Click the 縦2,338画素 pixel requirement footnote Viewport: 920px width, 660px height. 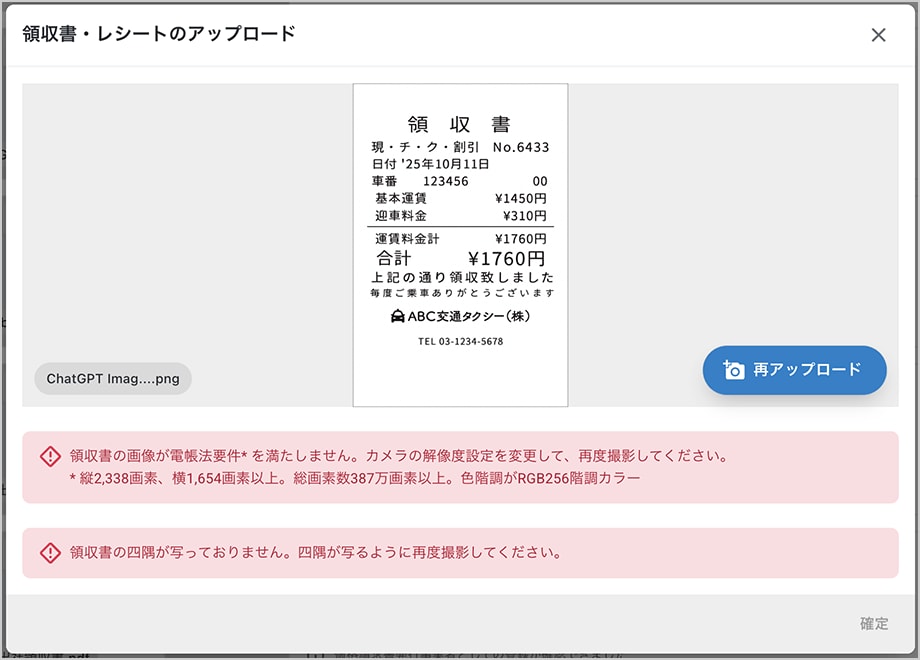click(354, 478)
